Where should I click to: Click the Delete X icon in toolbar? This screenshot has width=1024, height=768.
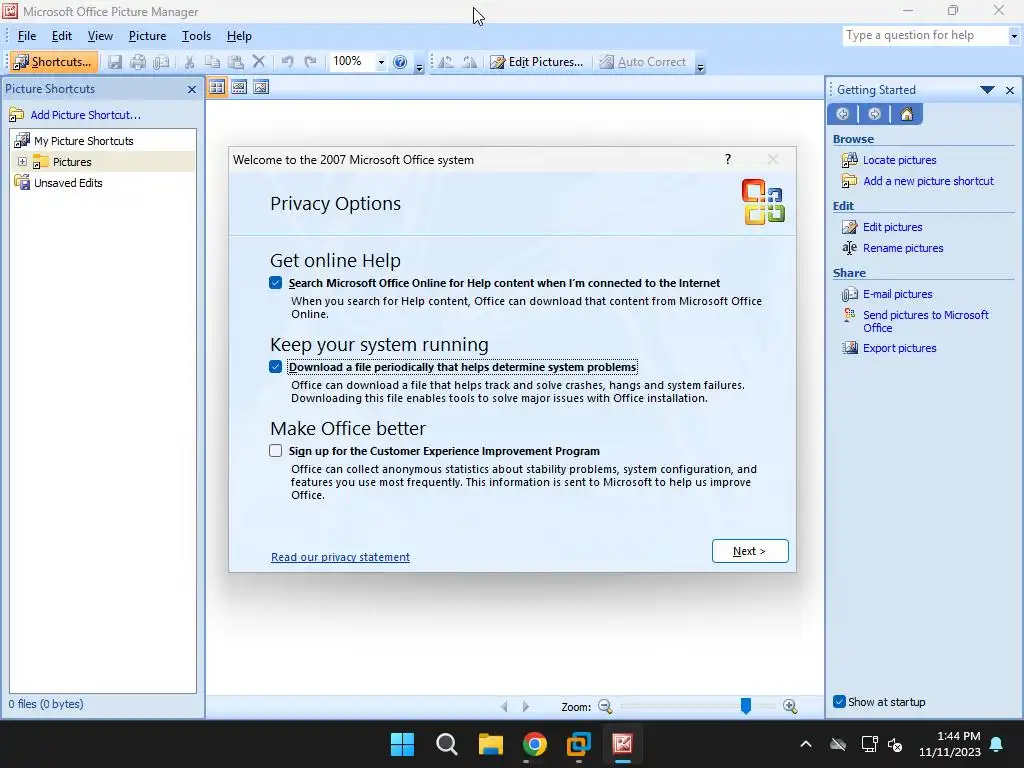[259, 62]
